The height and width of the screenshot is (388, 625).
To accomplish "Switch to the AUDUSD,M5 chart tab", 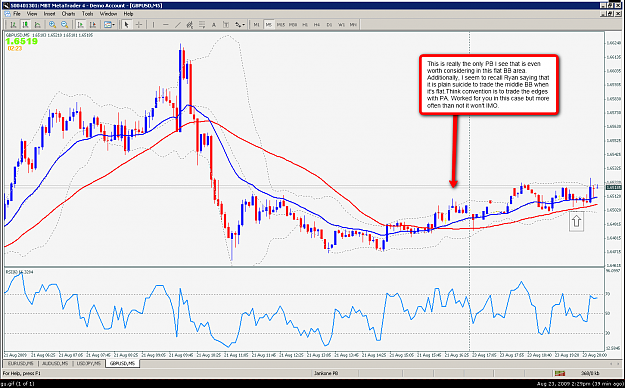I will 55,364.
